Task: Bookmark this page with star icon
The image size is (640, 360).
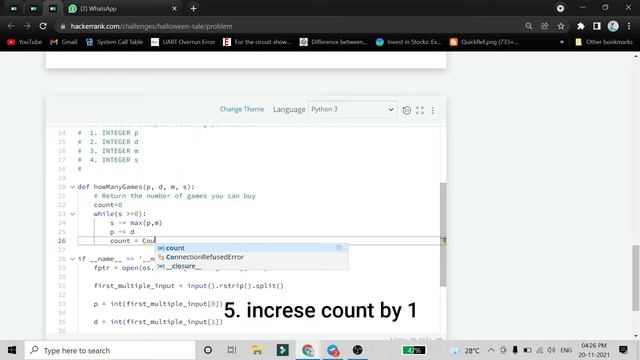Action: pos(561,26)
